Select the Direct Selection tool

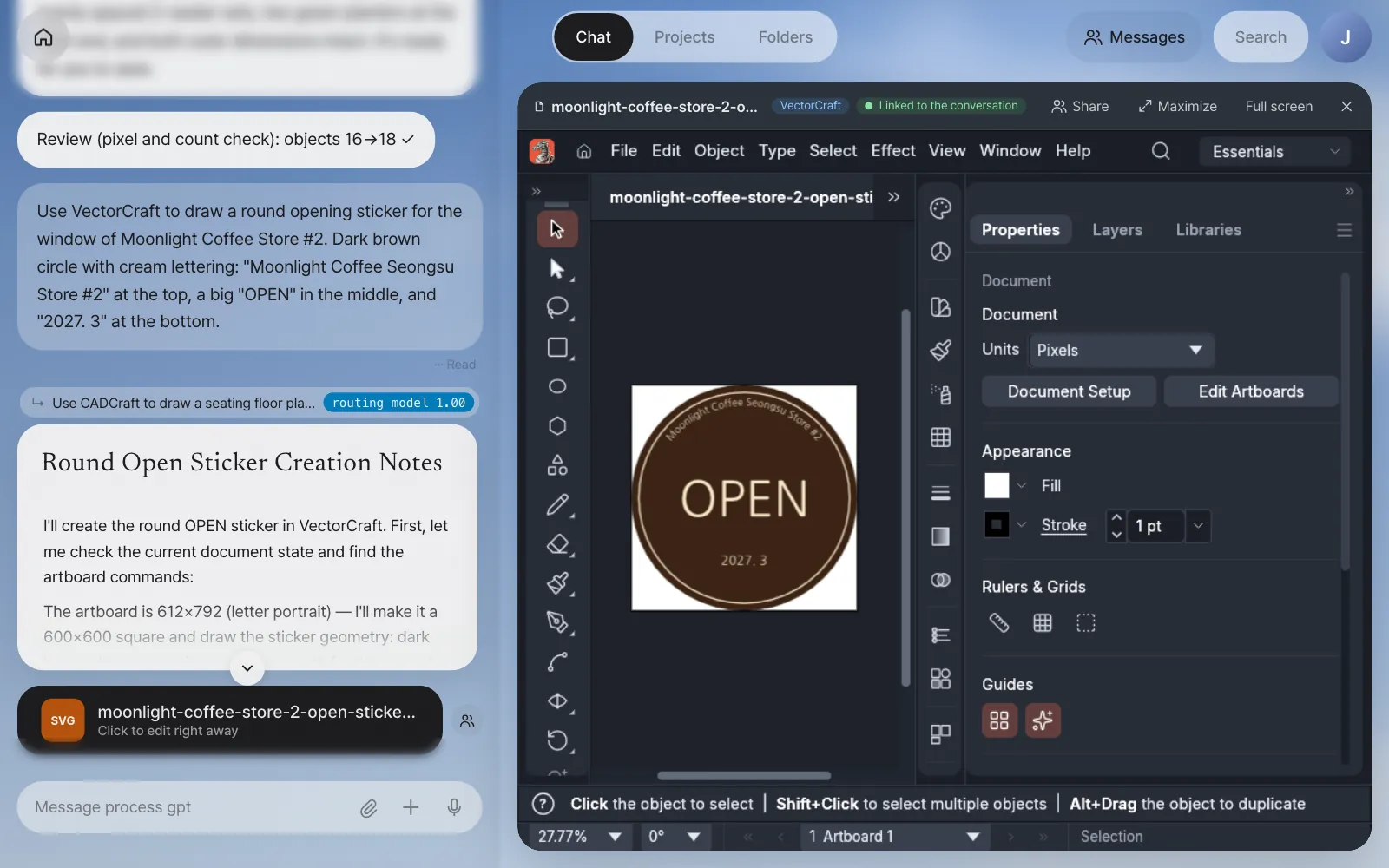[557, 269]
